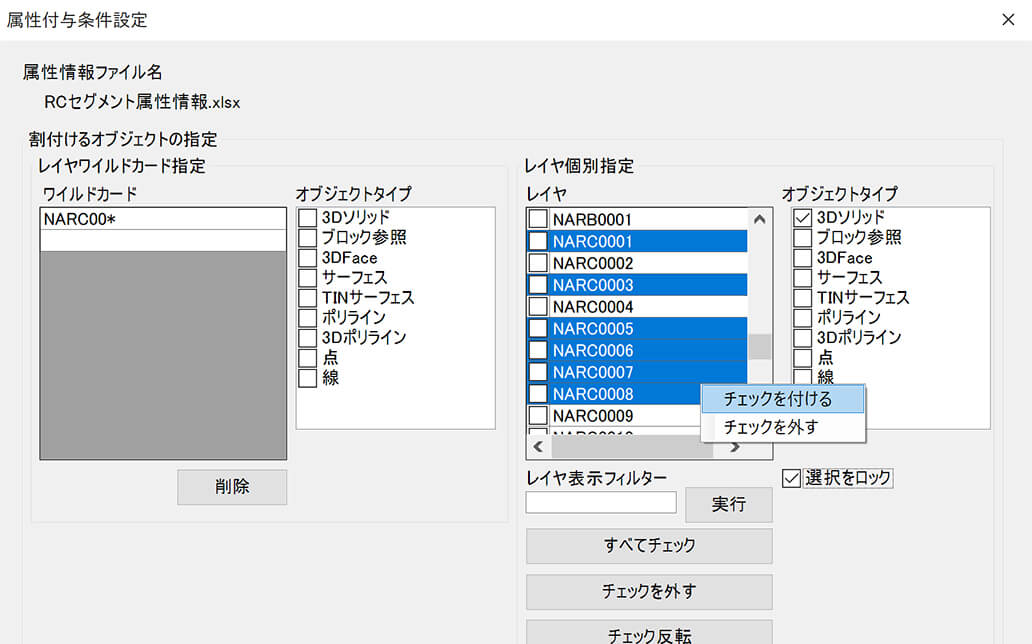Choose チェックを付ける from the context menu

coord(783,399)
